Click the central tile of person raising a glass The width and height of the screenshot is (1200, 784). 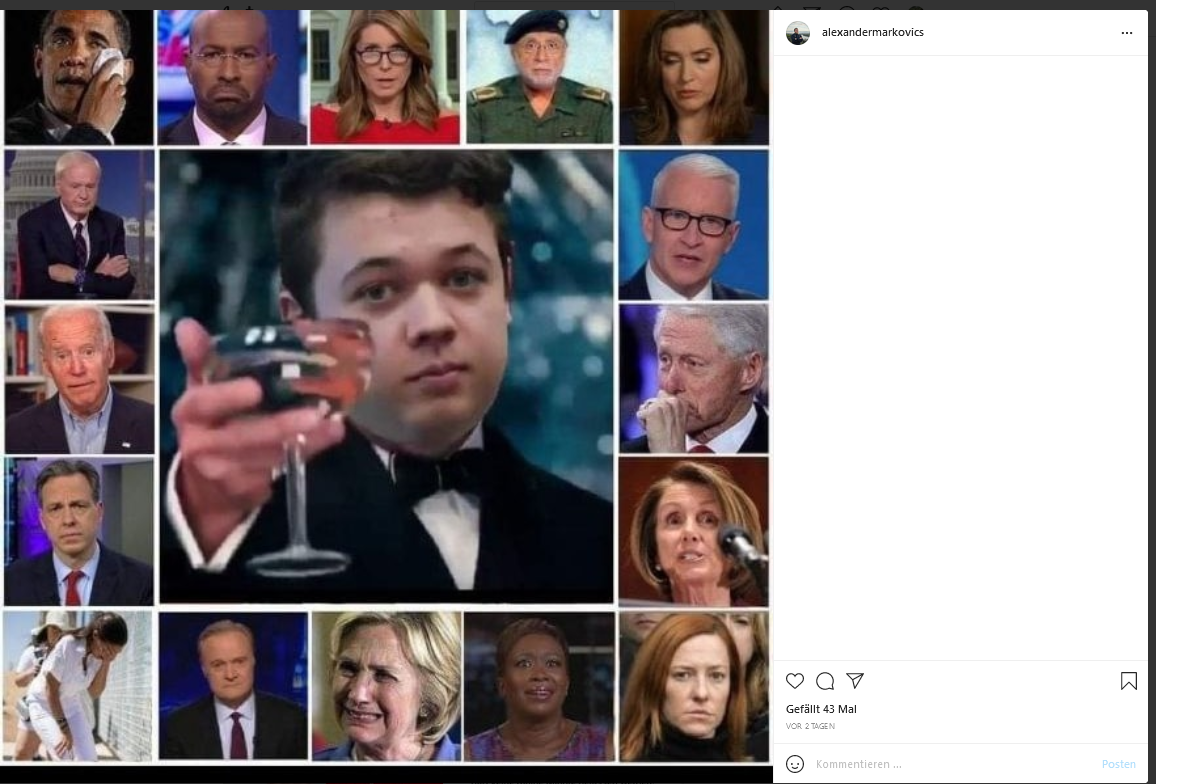point(386,377)
